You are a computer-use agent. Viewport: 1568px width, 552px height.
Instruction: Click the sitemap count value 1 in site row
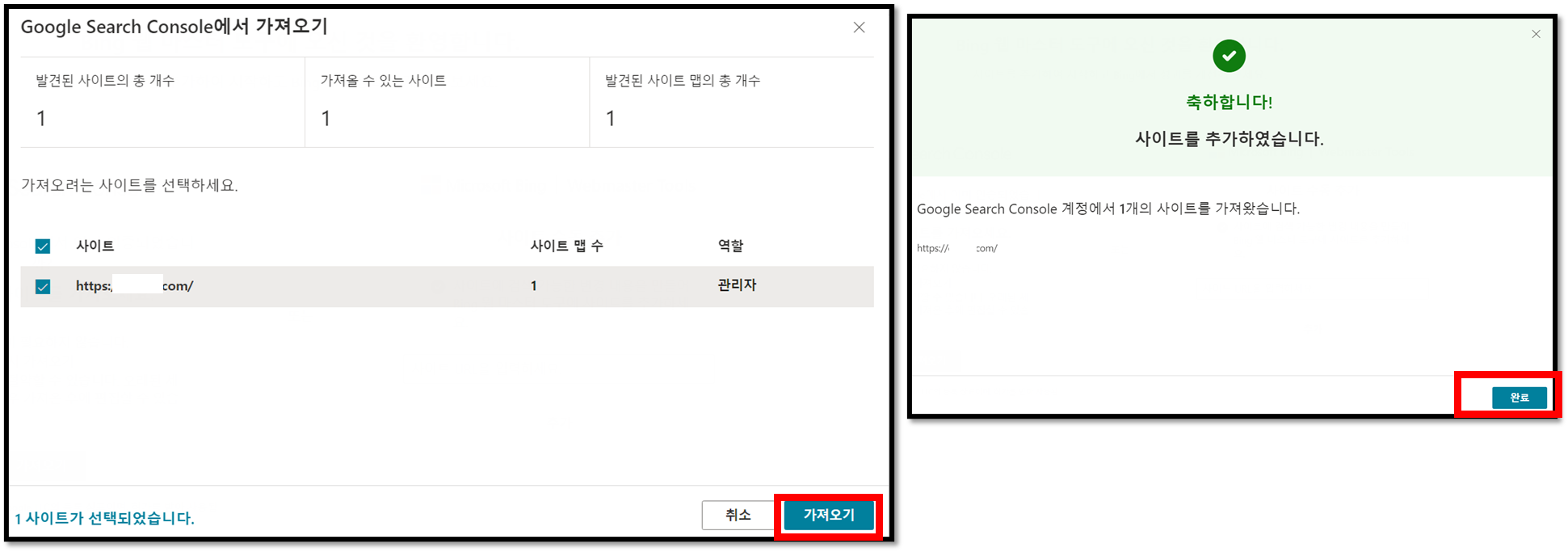(533, 286)
